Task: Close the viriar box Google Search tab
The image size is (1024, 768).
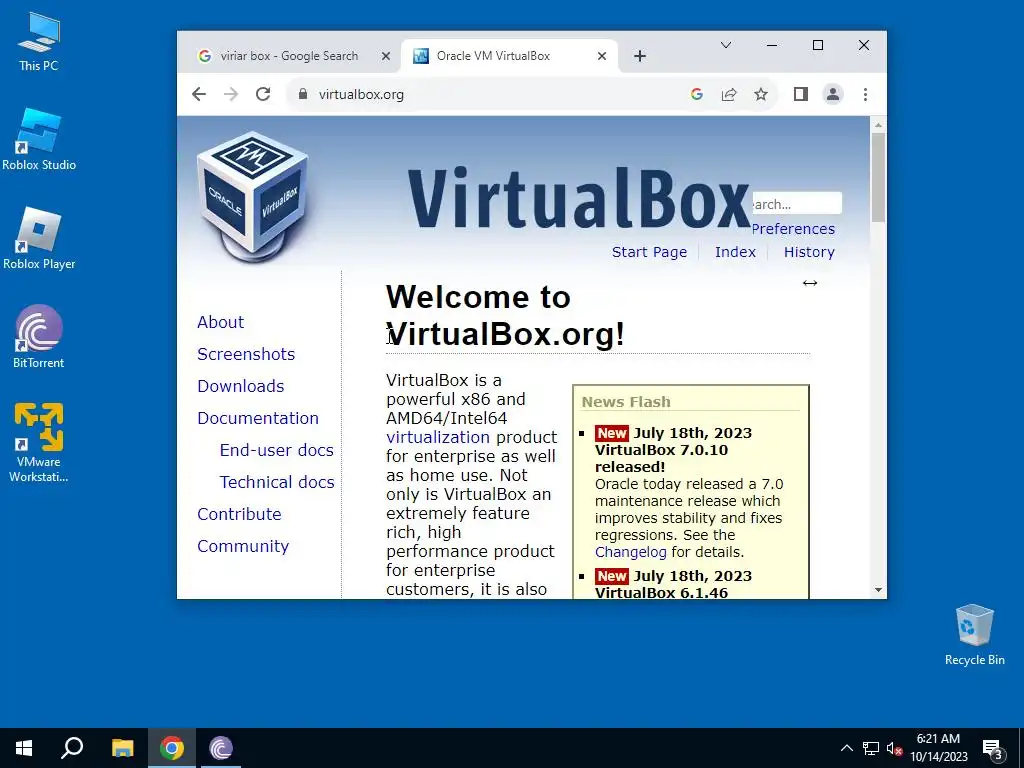Action: (386, 56)
